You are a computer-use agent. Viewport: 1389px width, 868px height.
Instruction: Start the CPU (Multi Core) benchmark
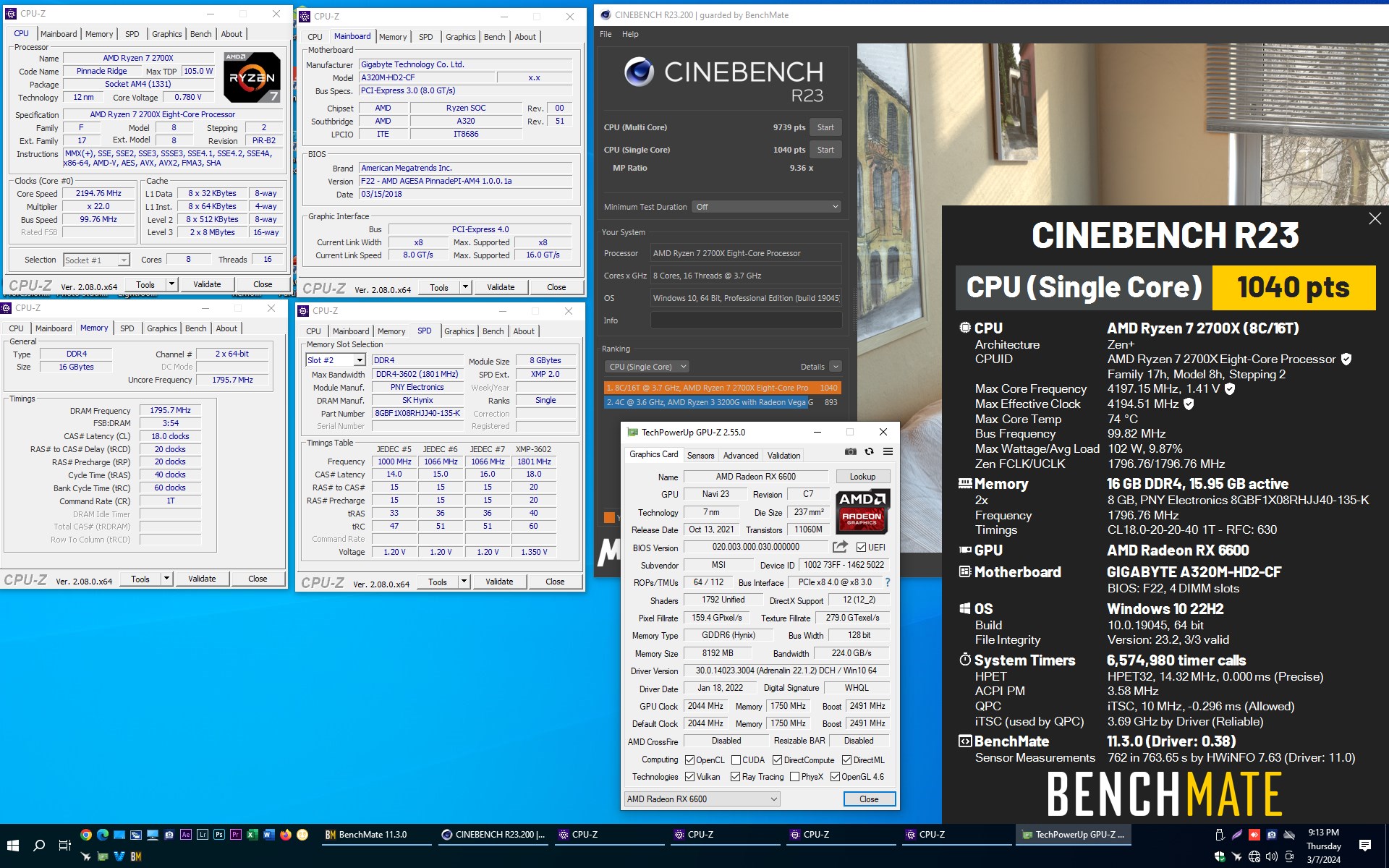[825, 127]
